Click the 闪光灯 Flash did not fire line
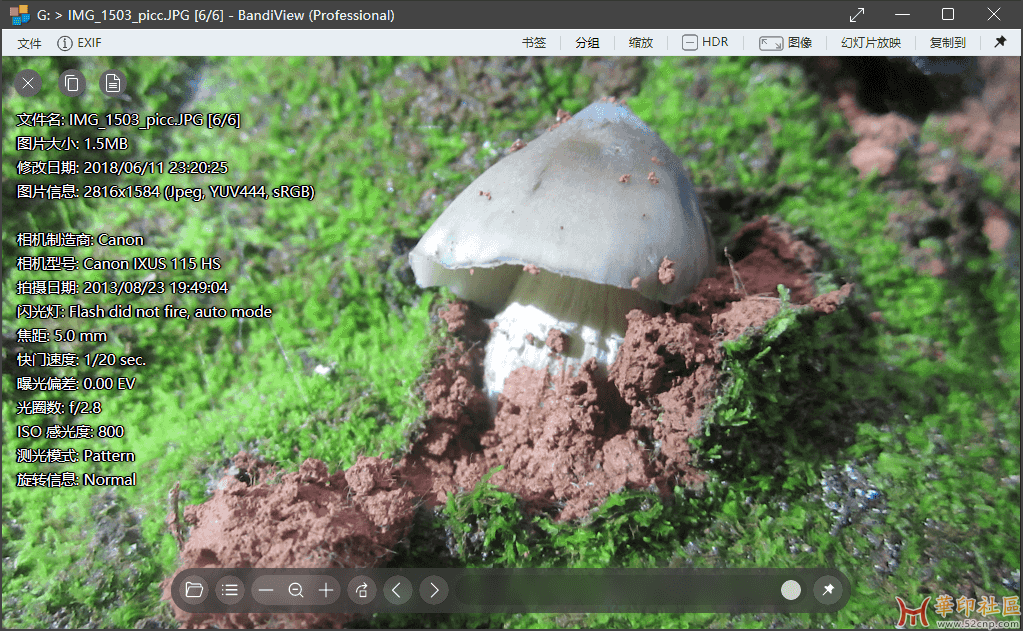 pos(144,312)
